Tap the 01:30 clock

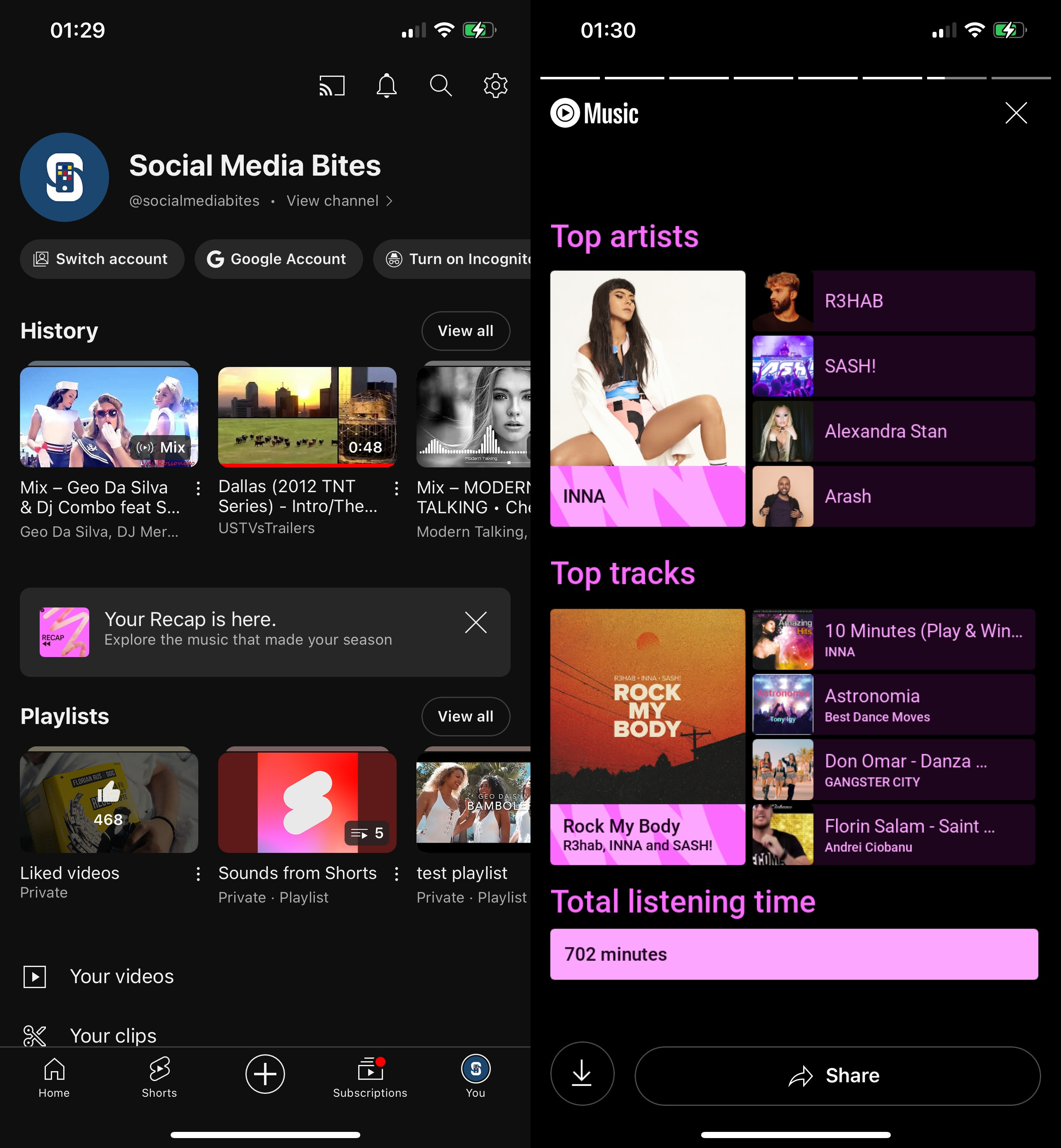[608, 31]
